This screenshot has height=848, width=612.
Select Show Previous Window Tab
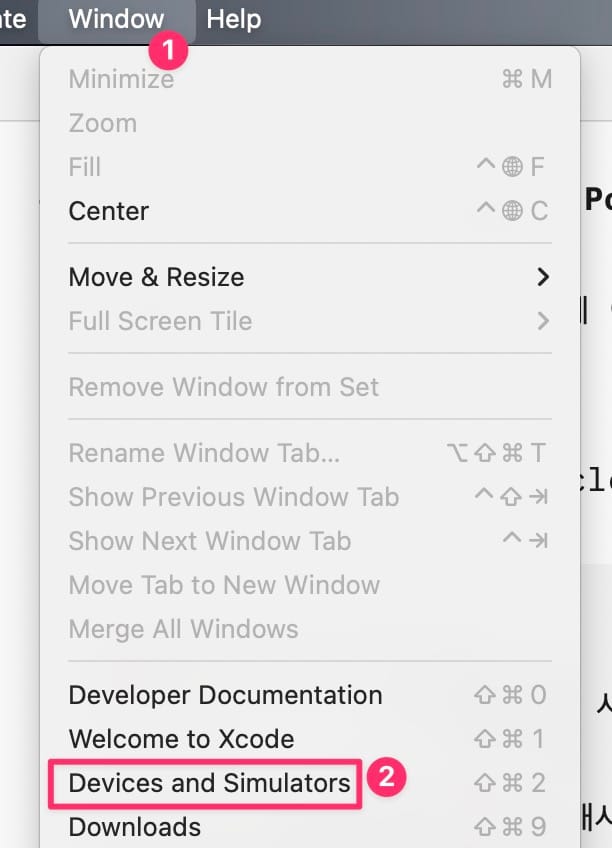pyautogui.click(x=309, y=497)
